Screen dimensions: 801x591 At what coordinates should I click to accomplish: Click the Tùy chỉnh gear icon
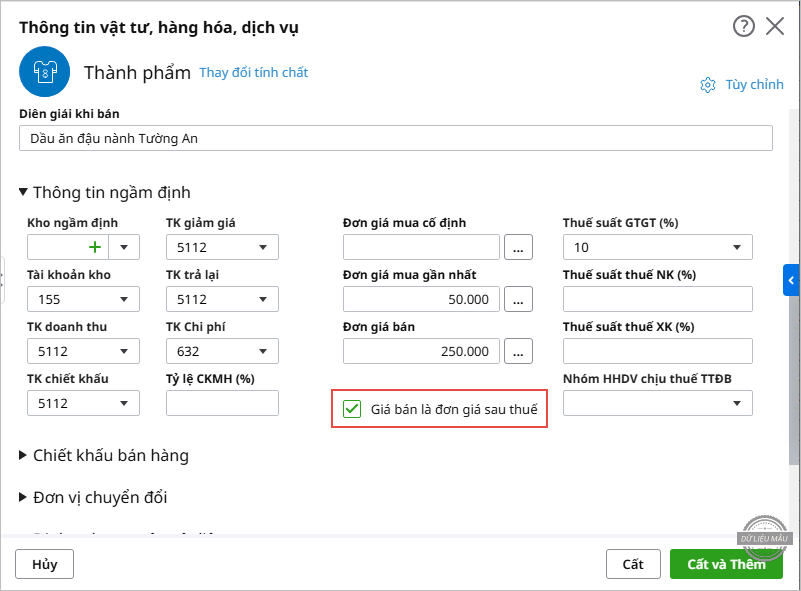coord(708,85)
